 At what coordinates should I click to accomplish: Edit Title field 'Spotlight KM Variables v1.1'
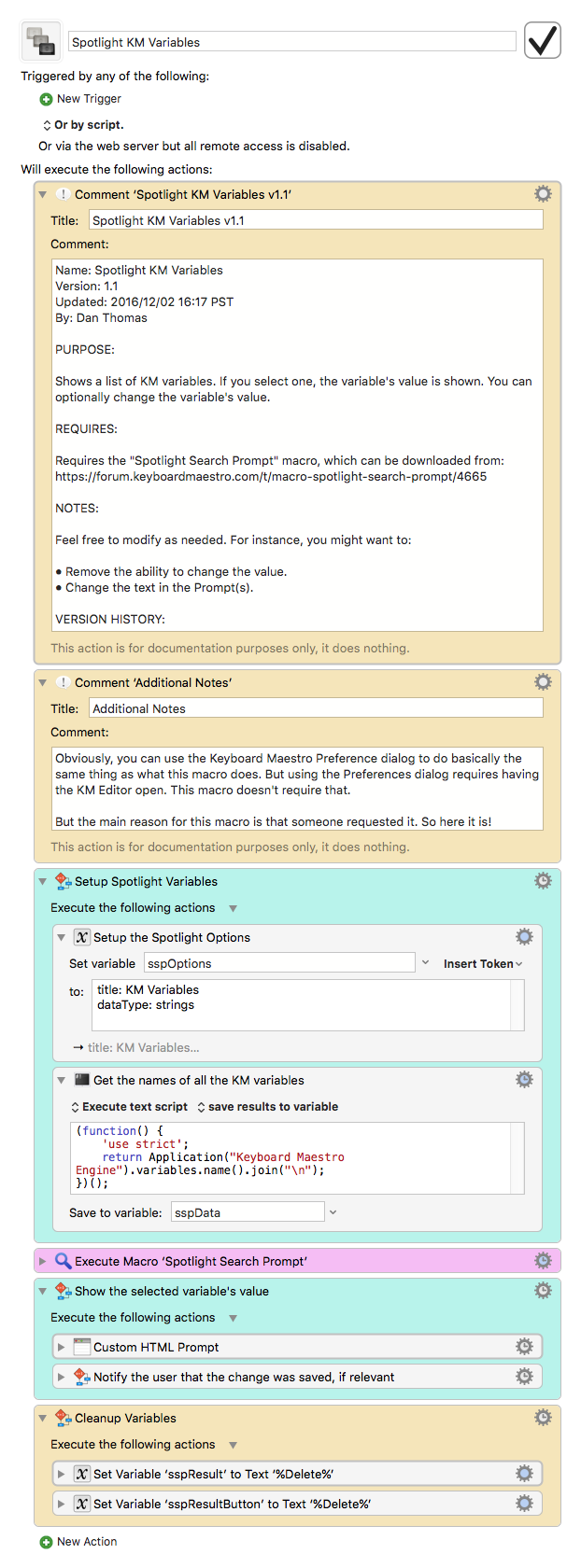[x=316, y=220]
